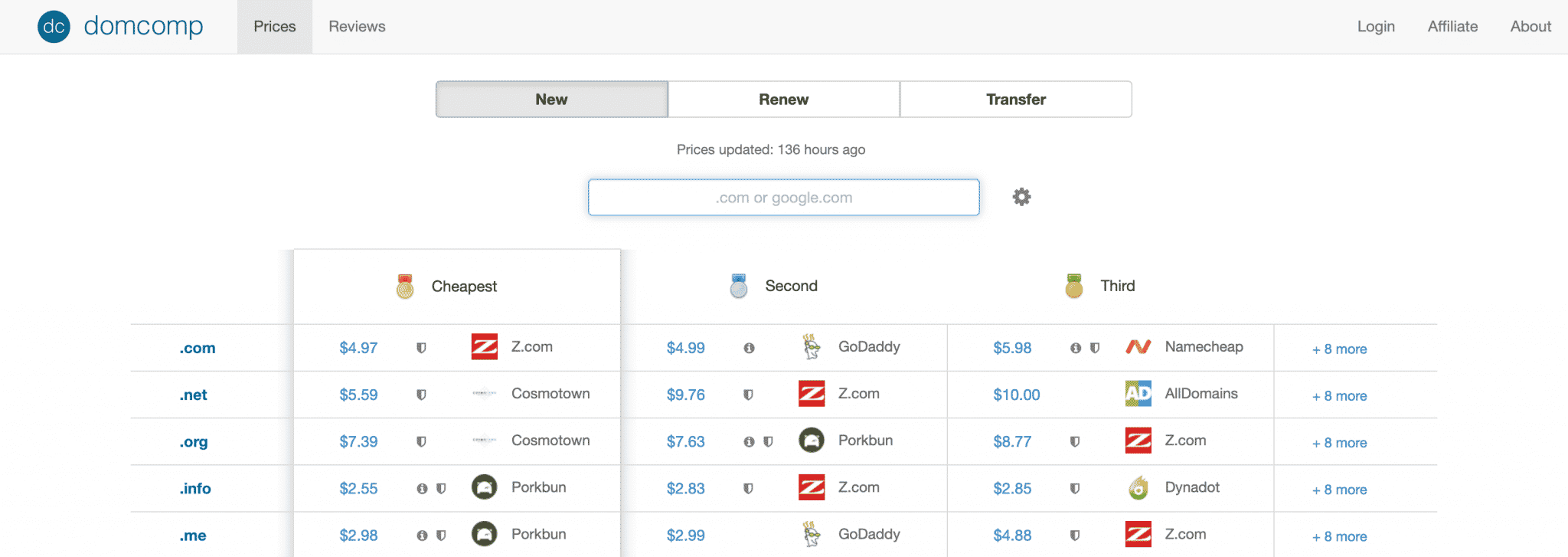Click GoDaddy logo in .com row
The width and height of the screenshot is (1568, 557).
pyautogui.click(x=812, y=347)
